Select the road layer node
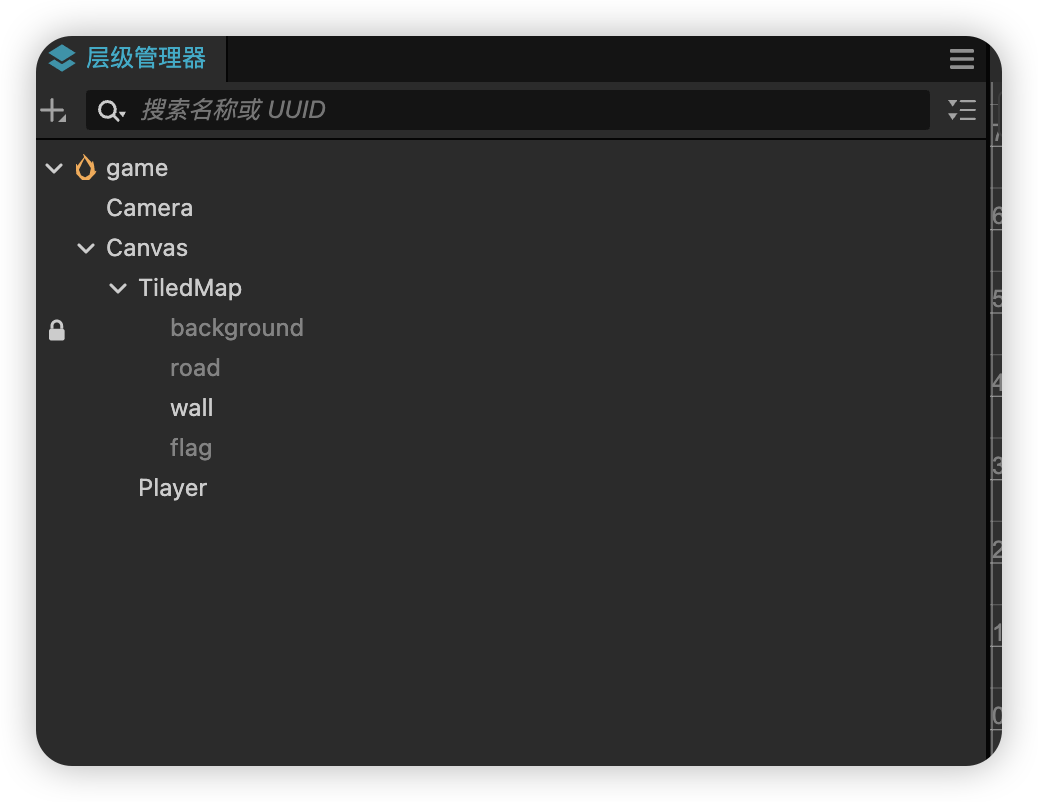 point(195,368)
